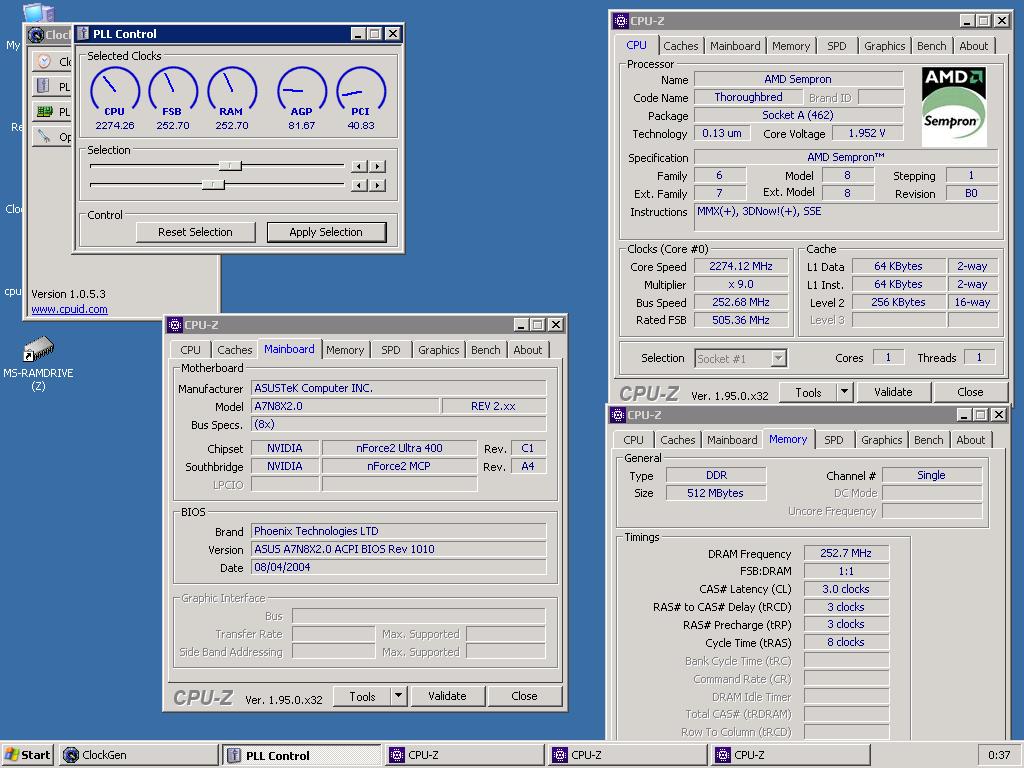
Task: Switch to SPD tab in top CPU-Z window
Action: point(837,46)
